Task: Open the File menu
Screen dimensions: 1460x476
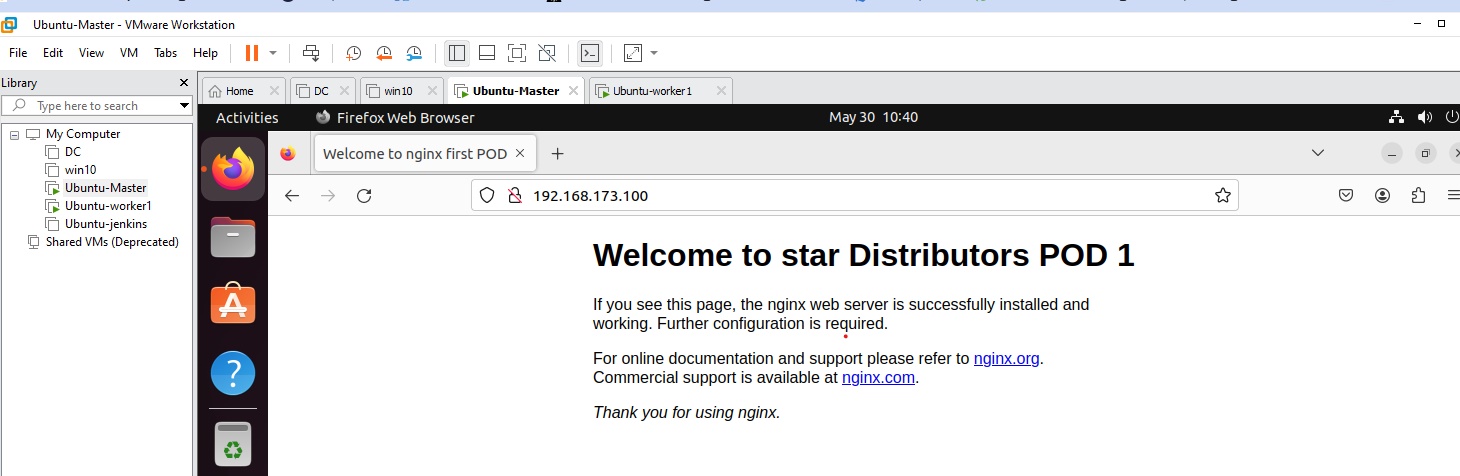Action: (x=18, y=53)
